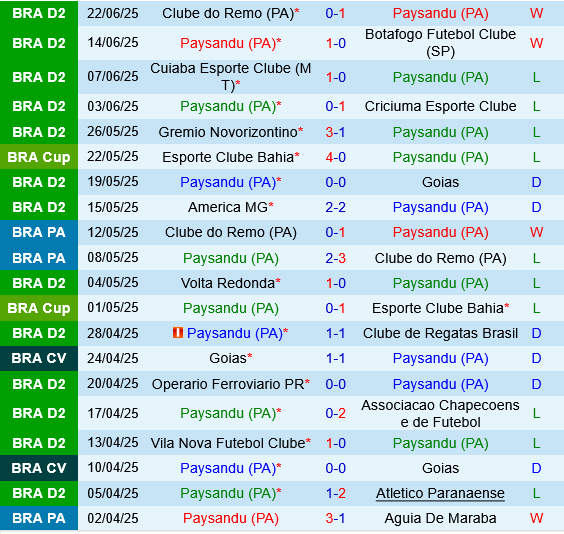Select the date 22/06/25
This screenshot has height=534, width=564.
pos(113,13)
